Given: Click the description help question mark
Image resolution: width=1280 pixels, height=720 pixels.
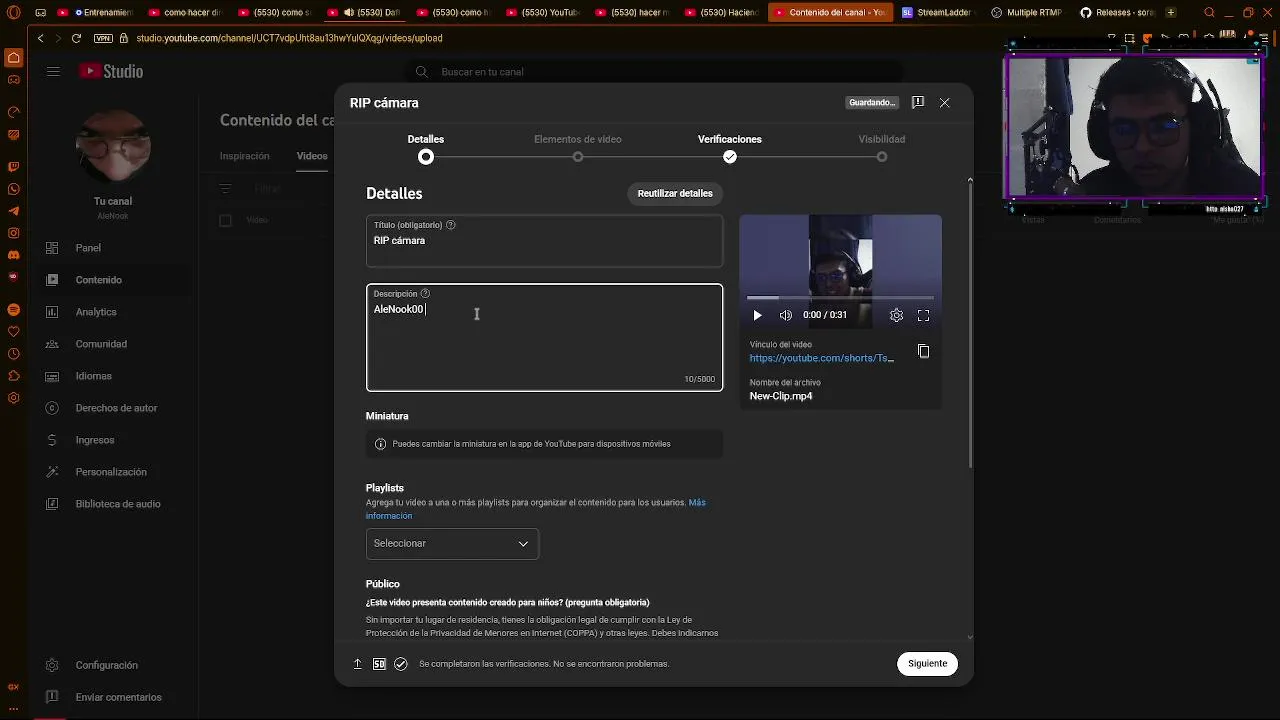Looking at the screenshot, I should pos(425,294).
